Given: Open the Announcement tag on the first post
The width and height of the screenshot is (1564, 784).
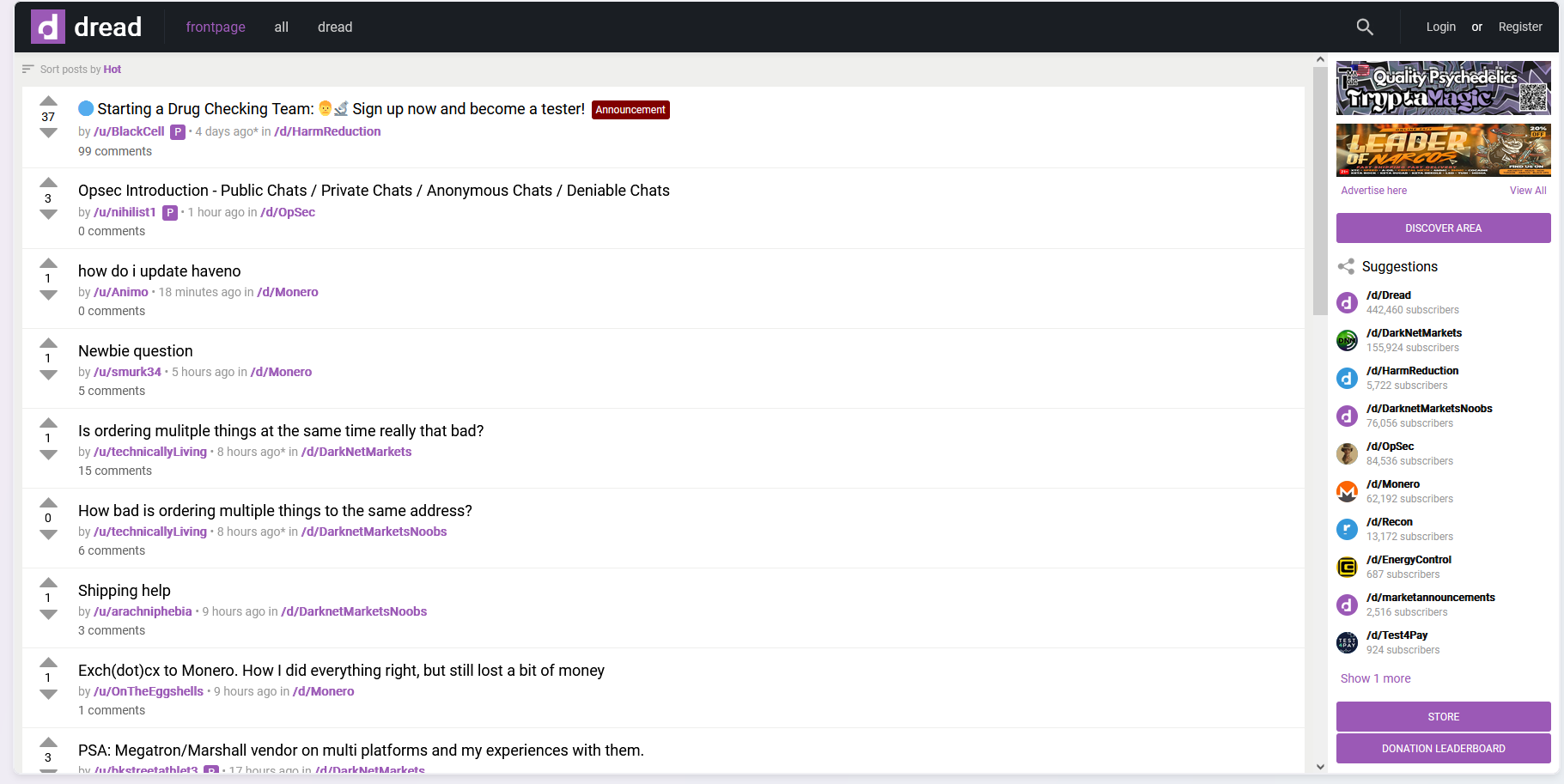Looking at the screenshot, I should [630, 110].
